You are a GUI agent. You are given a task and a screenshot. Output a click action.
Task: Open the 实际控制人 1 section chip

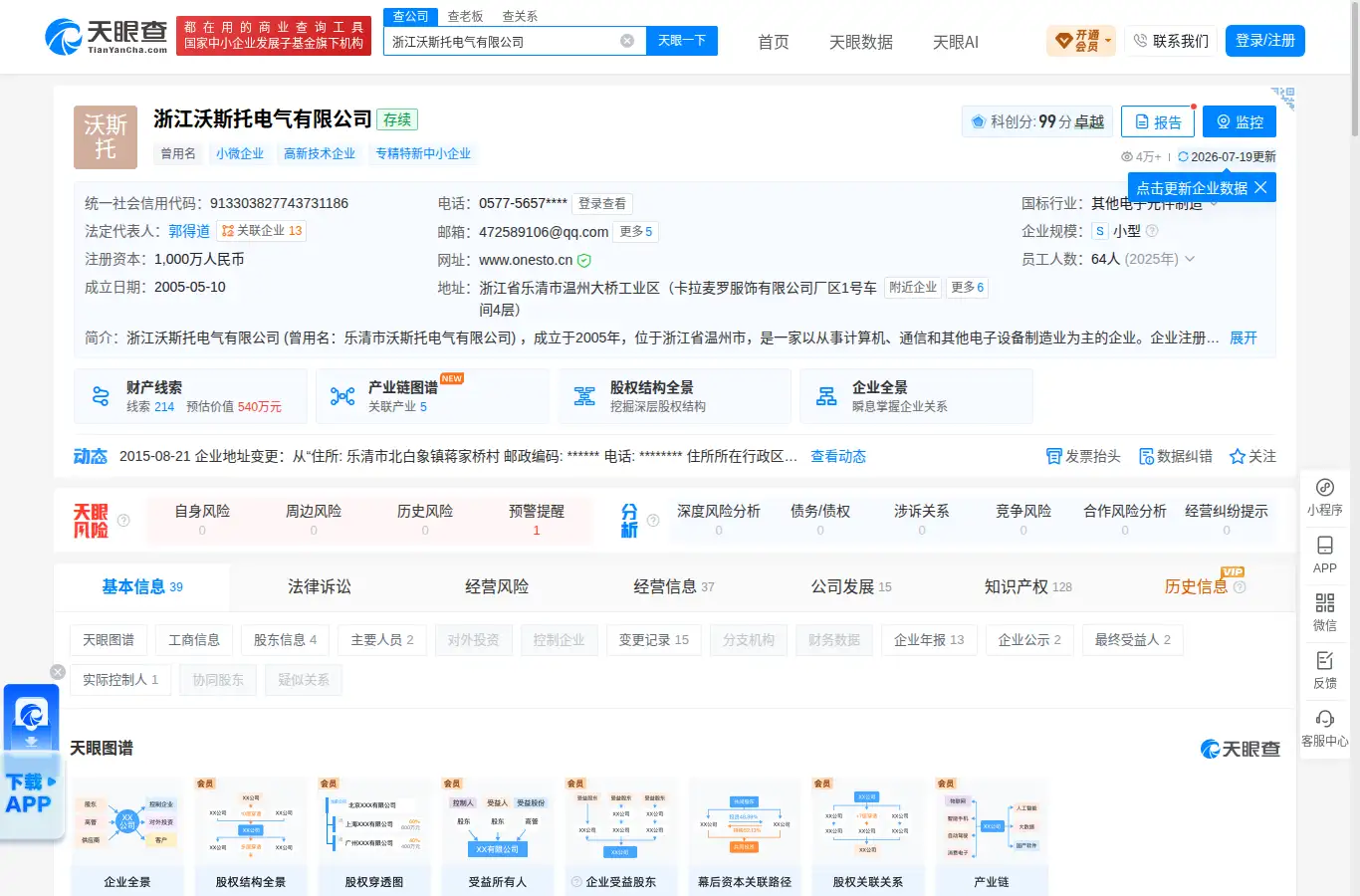click(120, 680)
